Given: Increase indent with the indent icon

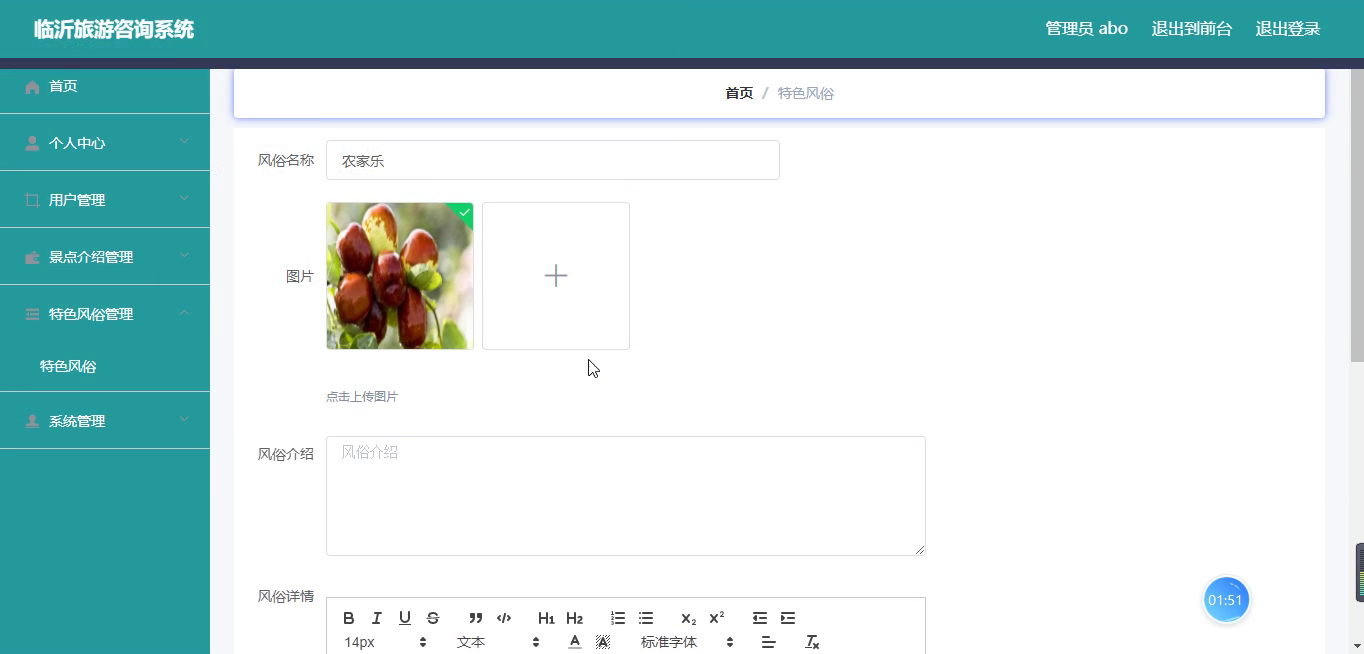Looking at the screenshot, I should click(x=788, y=618).
